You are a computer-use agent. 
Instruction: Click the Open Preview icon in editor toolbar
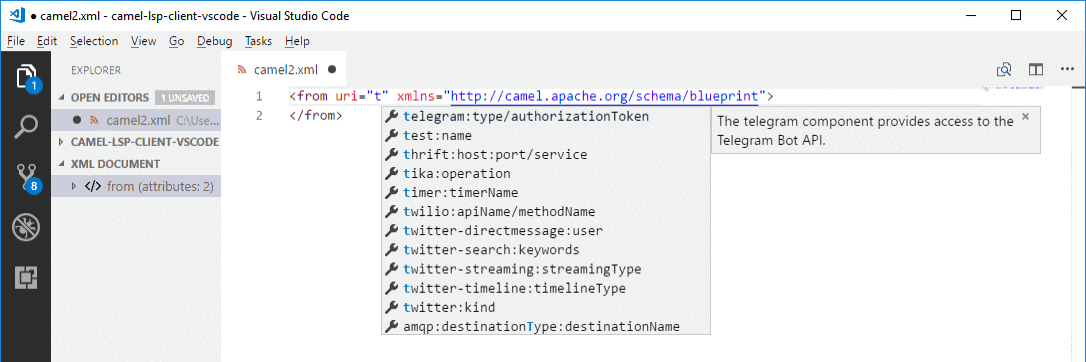(1004, 69)
